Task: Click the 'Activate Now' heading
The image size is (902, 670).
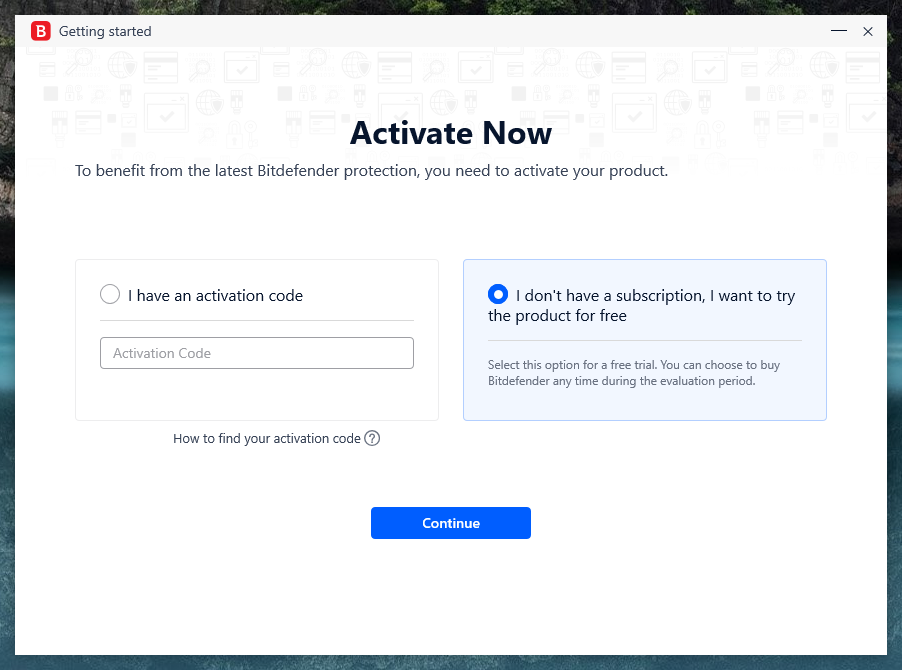Action: click(x=451, y=133)
